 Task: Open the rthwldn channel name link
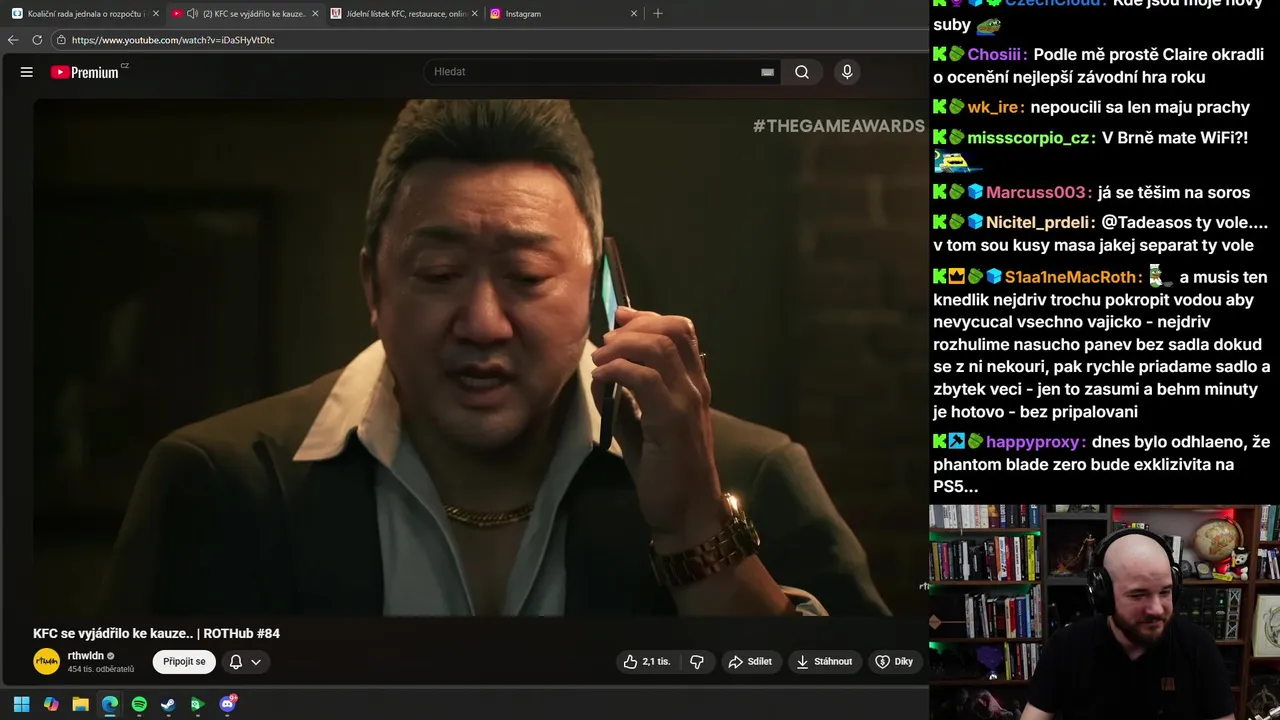(x=86, y=656)
